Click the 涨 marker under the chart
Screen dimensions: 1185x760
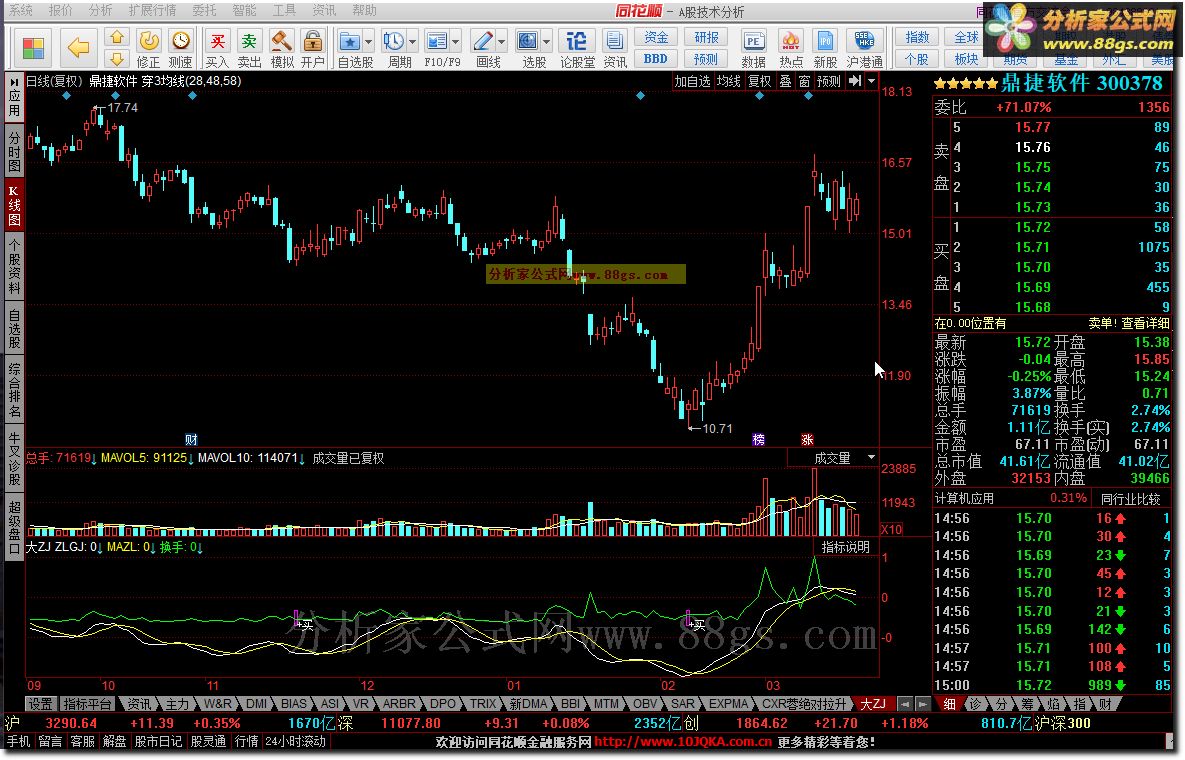[807, 440]
